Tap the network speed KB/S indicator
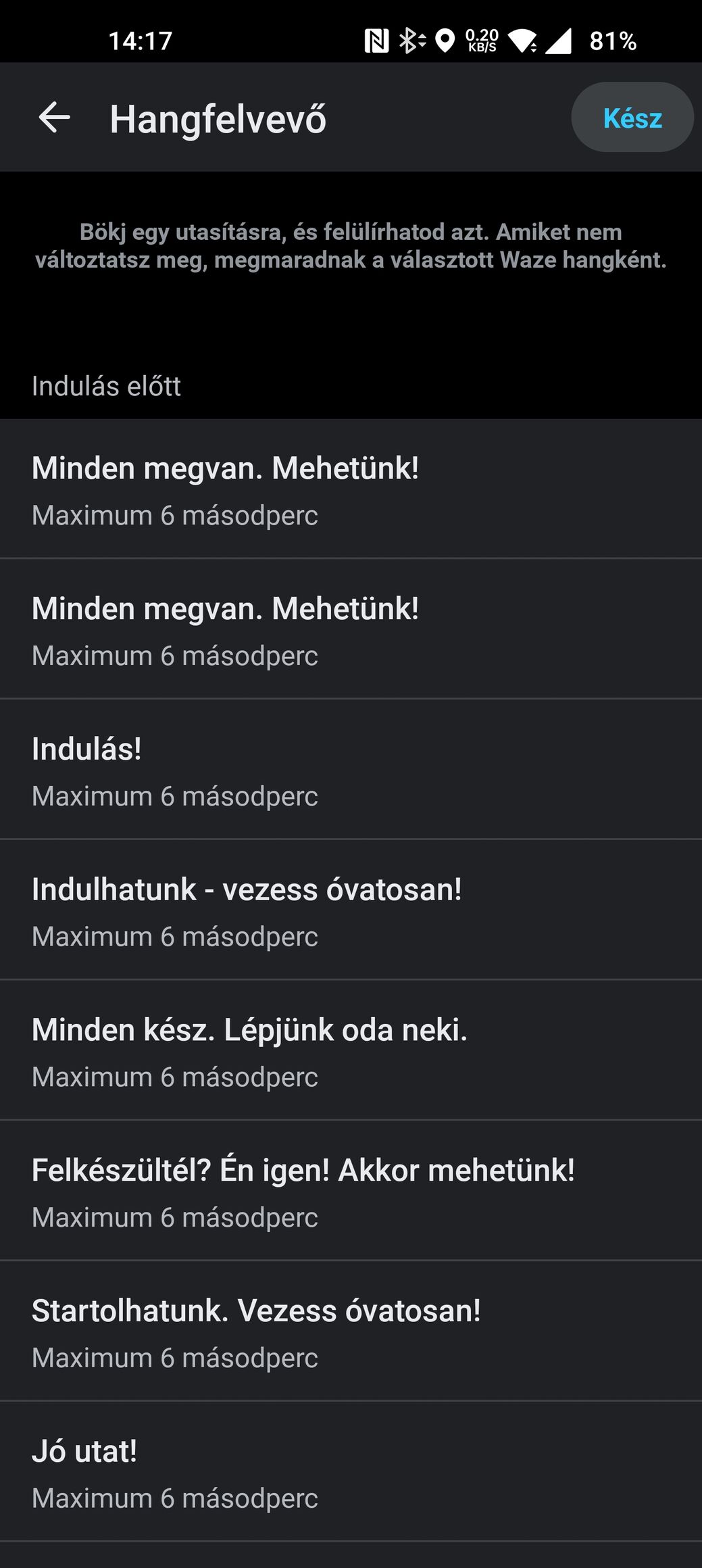702x1568 pixels. [x=482, y=41]
